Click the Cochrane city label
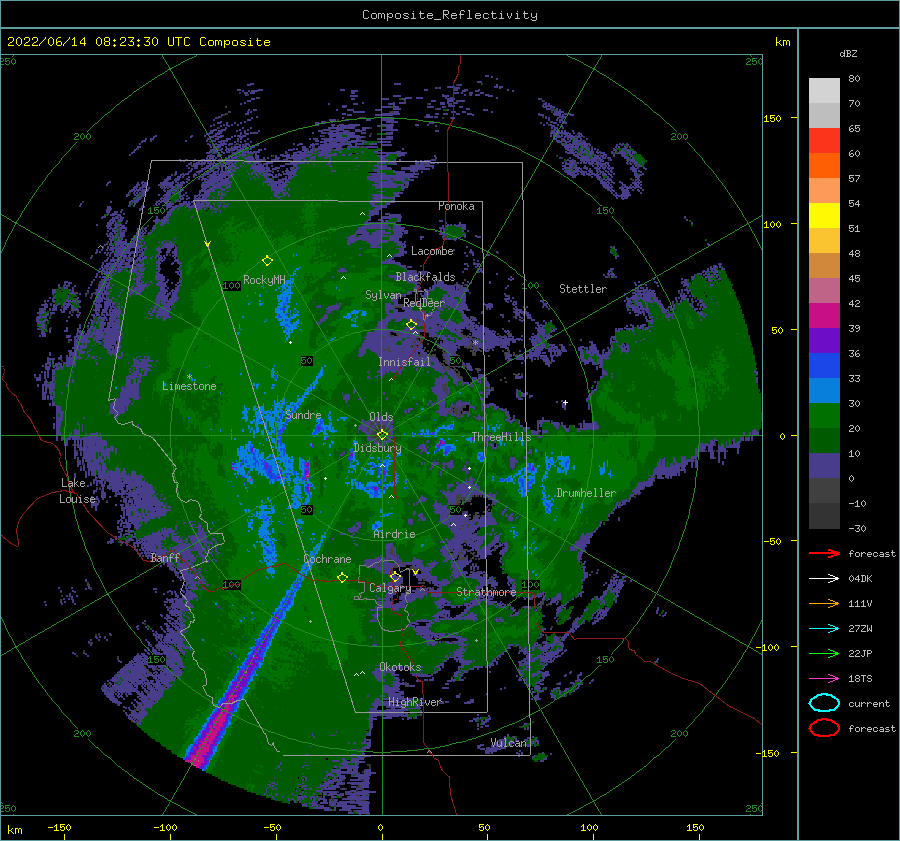Image resolution: width=900 pixels, height=841 pixels. point(327,559)
